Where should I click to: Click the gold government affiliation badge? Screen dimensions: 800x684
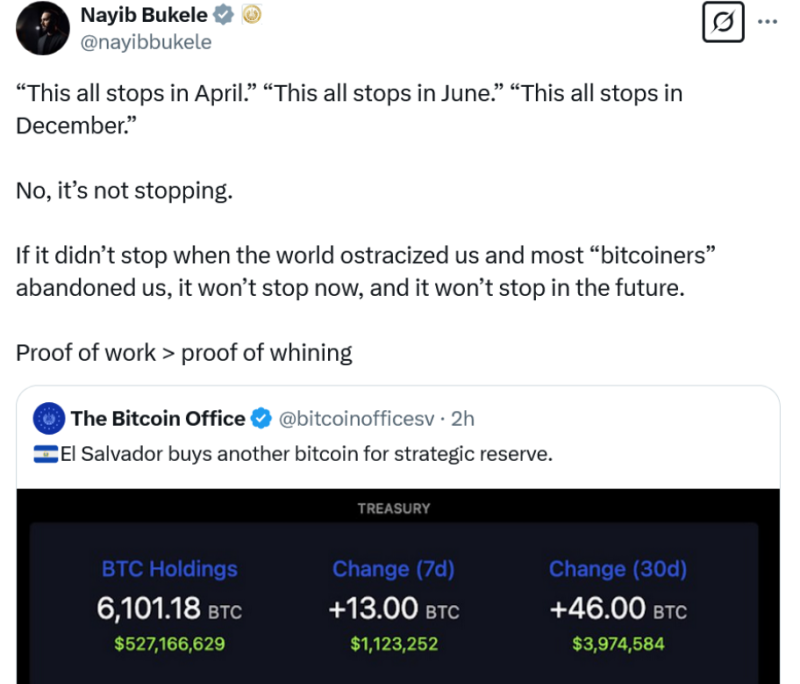tap(251, 15)
